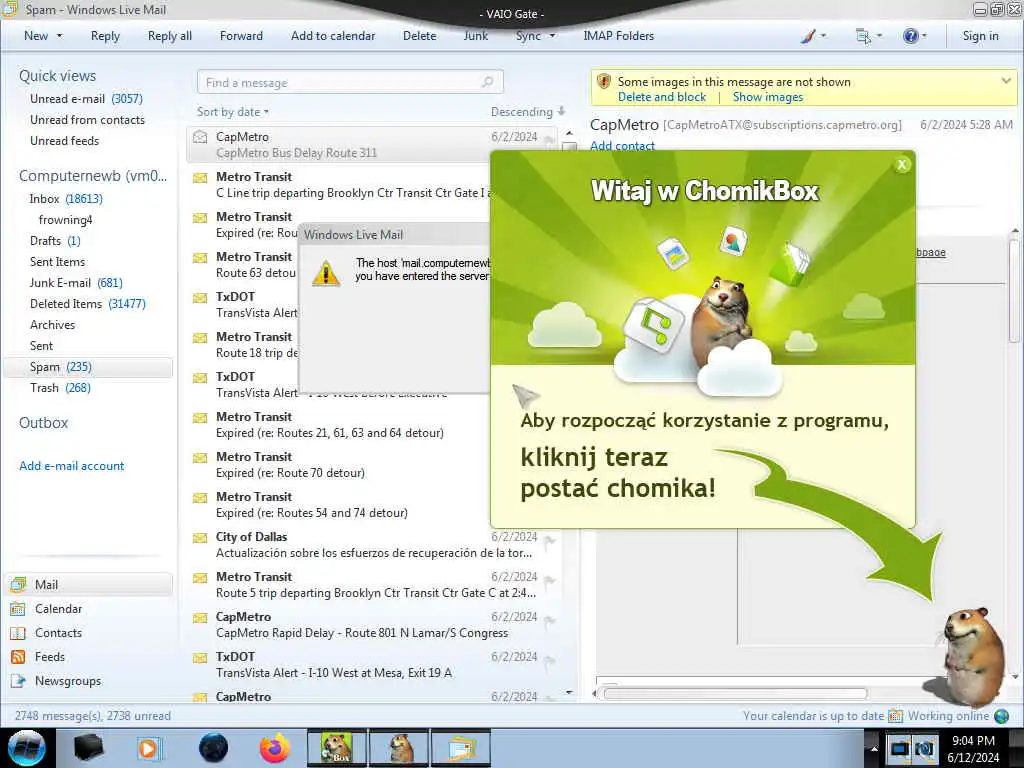
Task: Click the Contacts shortcut icon
Action: point(18,633)
